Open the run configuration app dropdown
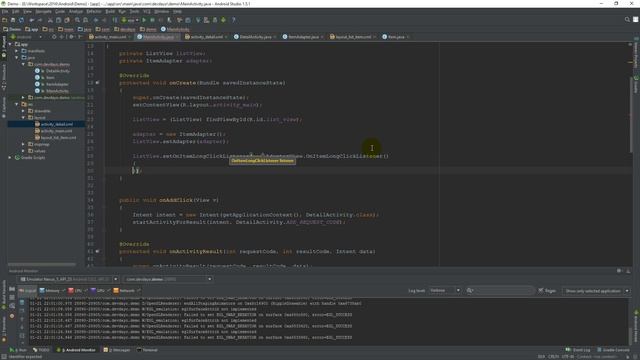The height and width of the screenshot is (360, 640). (130, 20)
